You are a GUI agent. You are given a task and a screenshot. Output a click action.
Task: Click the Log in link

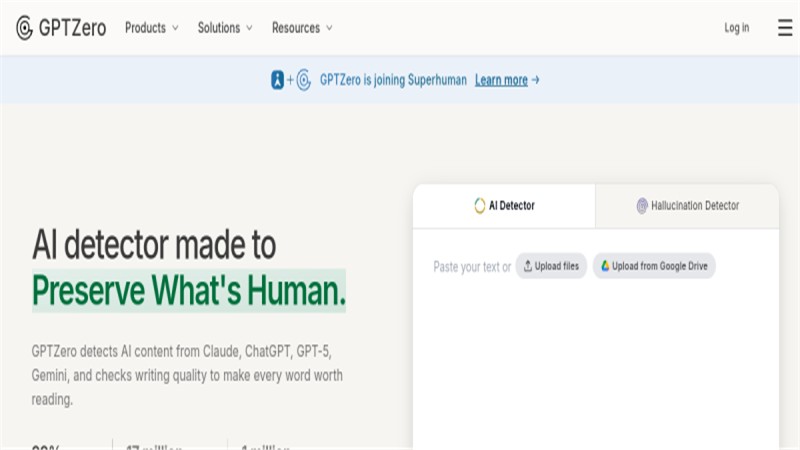737,28
